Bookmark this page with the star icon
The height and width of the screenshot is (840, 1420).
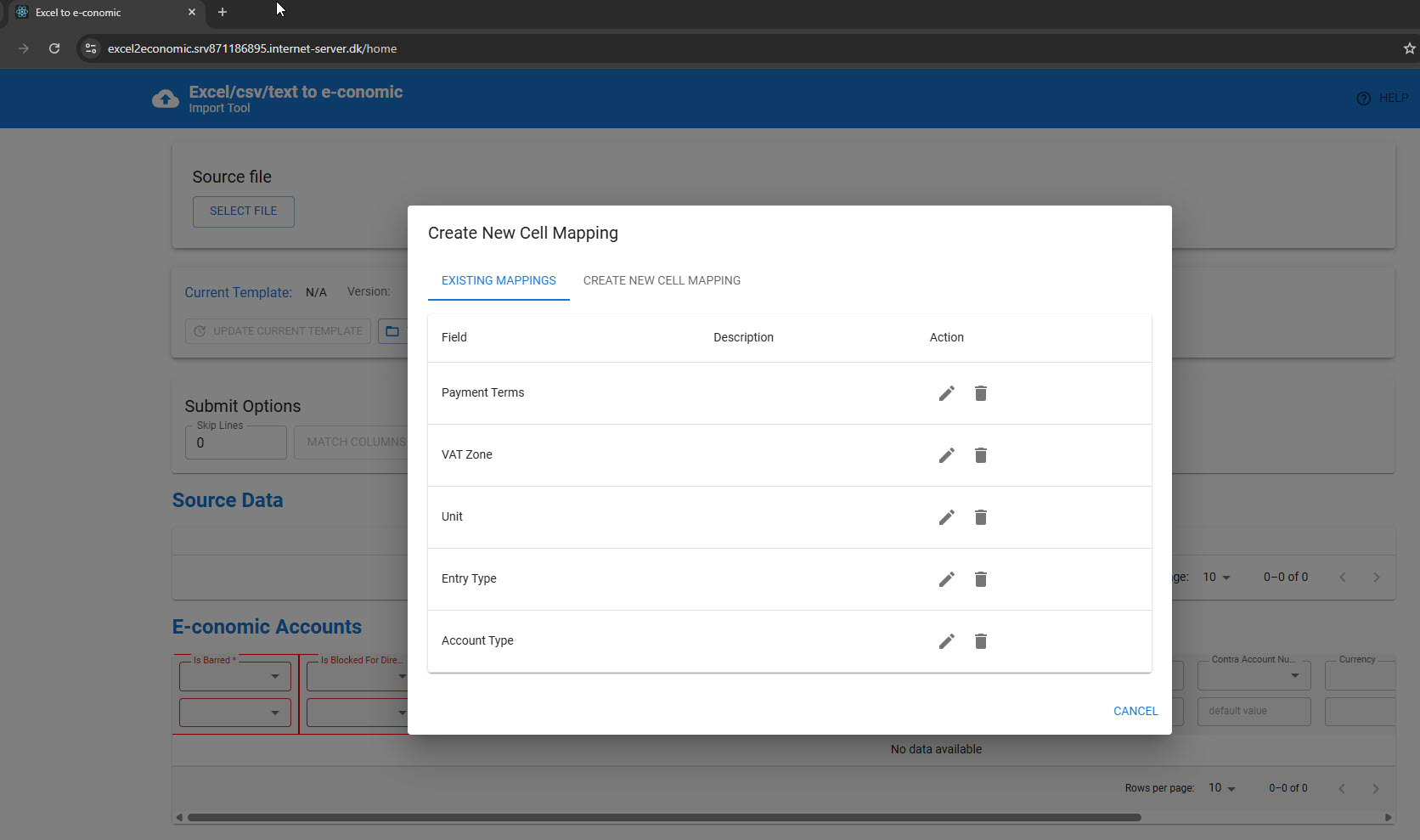click(1410, 48)
